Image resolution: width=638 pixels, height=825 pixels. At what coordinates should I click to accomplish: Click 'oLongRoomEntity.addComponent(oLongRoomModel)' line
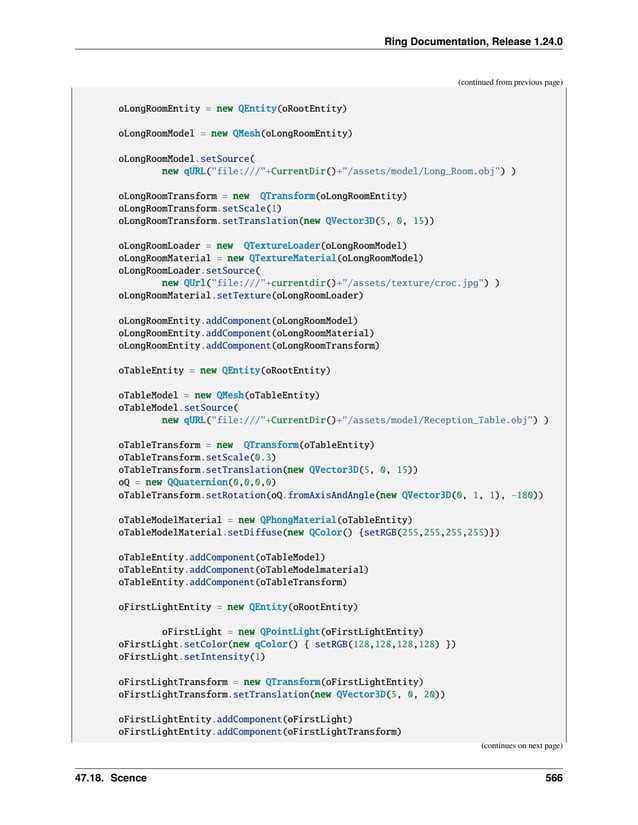(238, 320)
